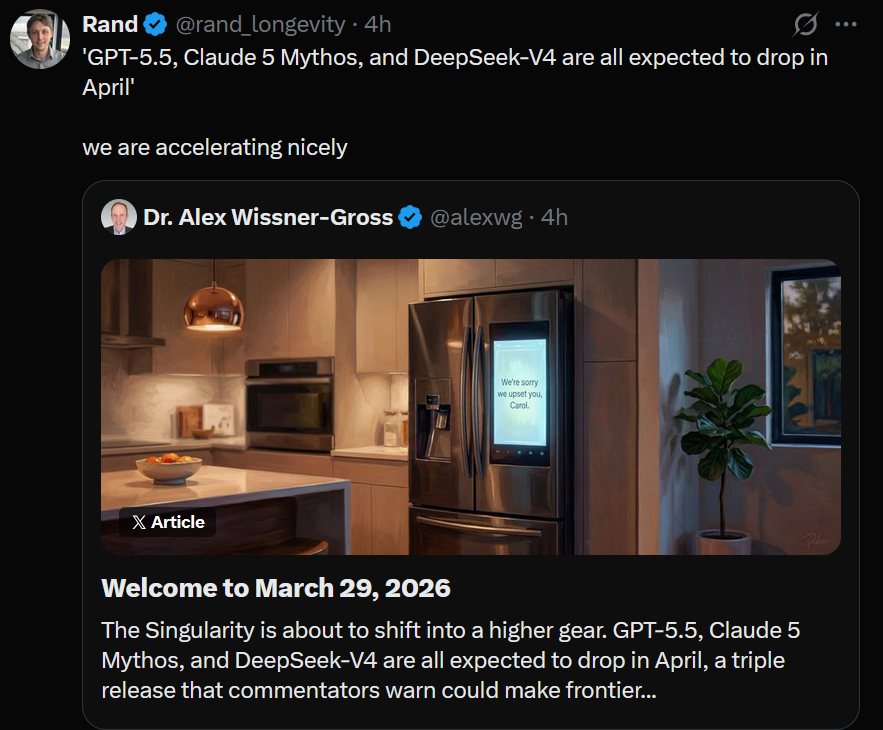Open Dr. Alex Wissner-Gross name link
The height and width of the screenshot is (730, 883).
[268, 217]
